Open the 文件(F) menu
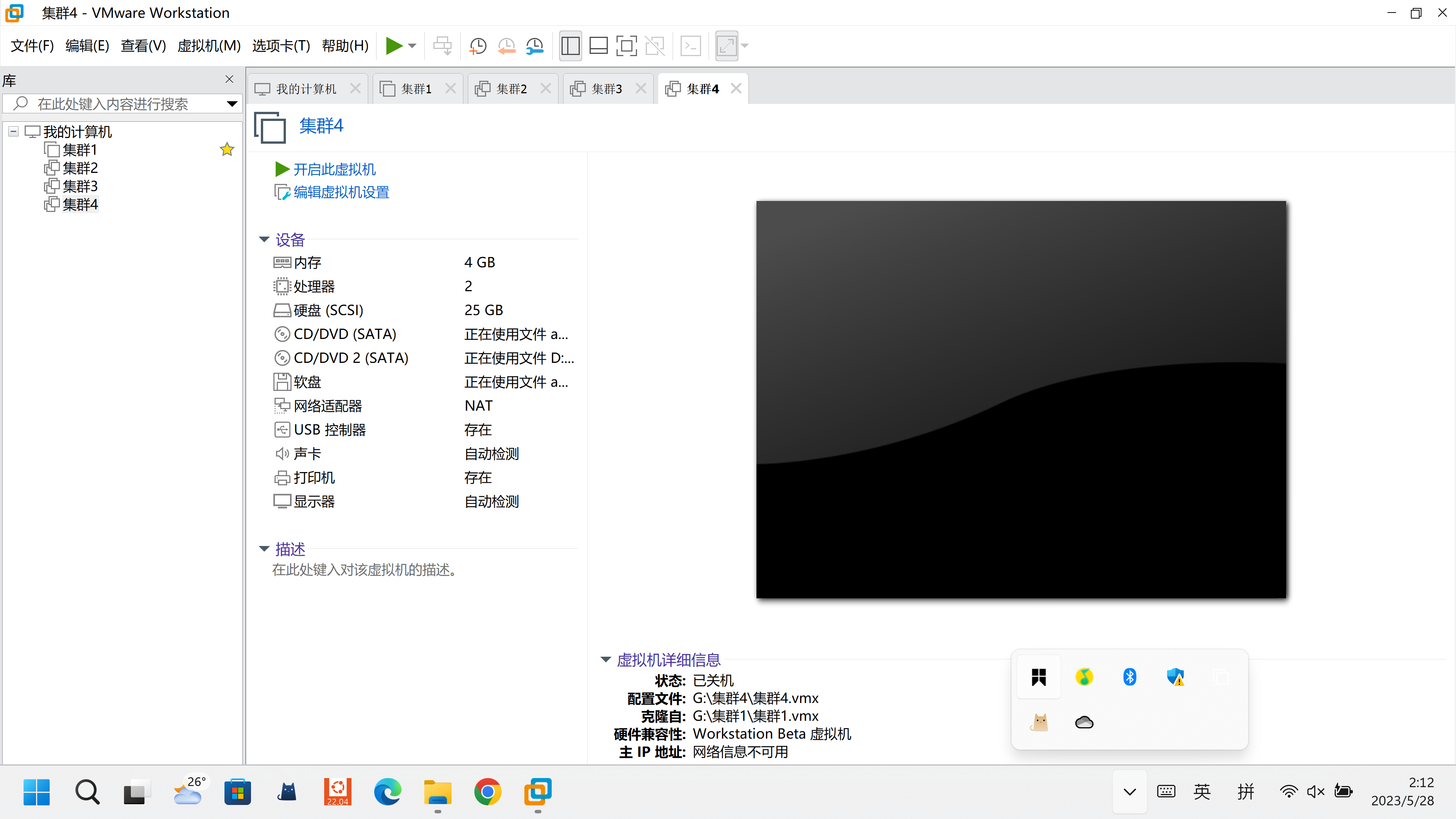Image resolution: width=1456 pixels, height=819 pixels. pos(32,45)
